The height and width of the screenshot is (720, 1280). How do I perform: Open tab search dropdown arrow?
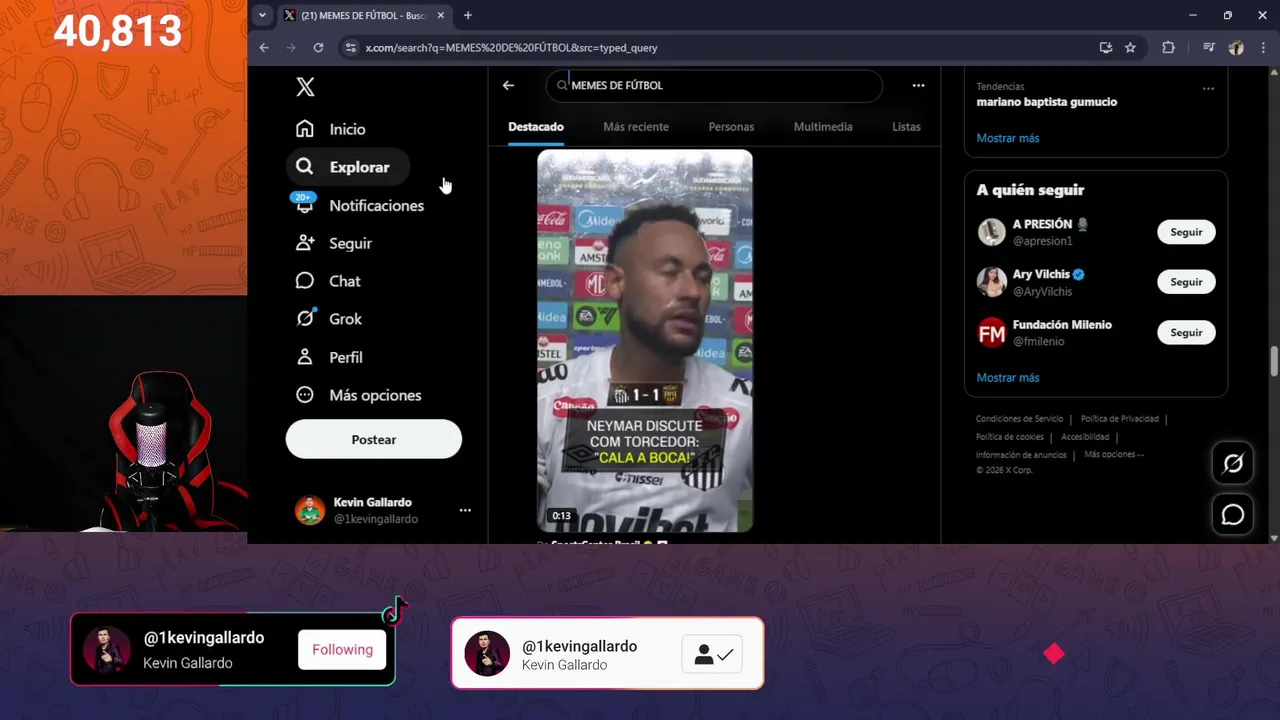click(262, 15)
